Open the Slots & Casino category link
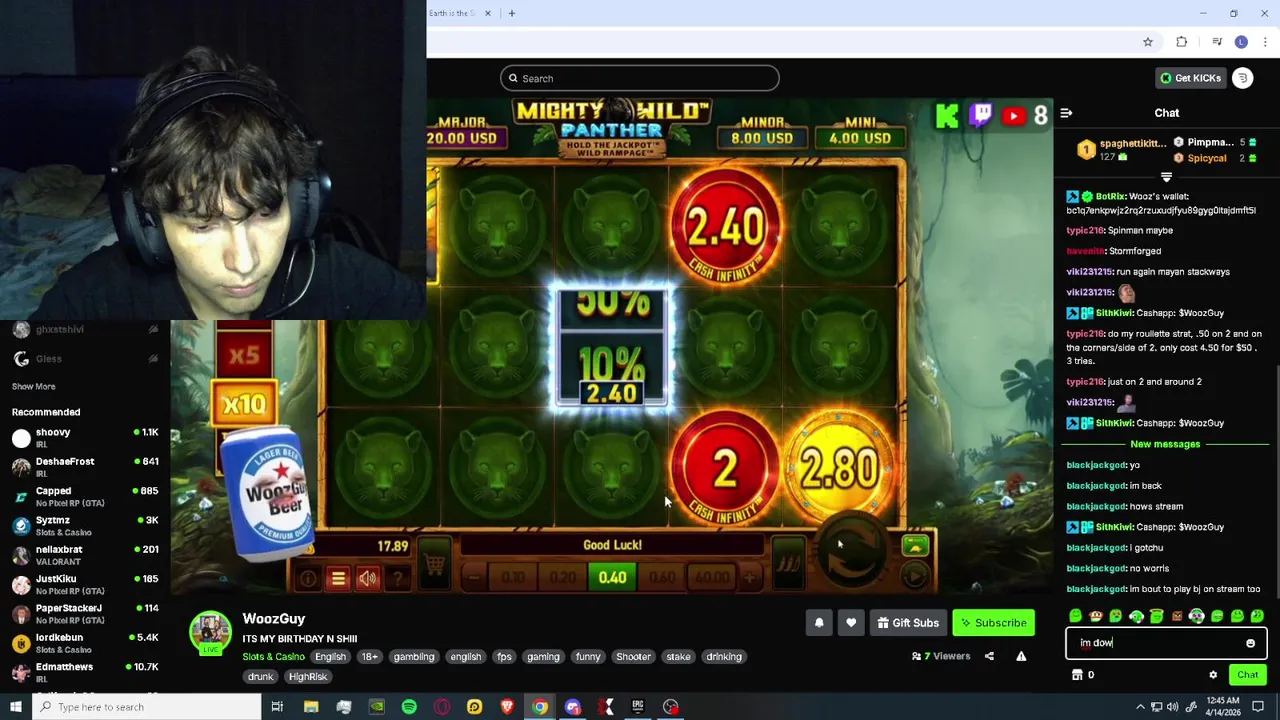This screenshot has height=720, width=1280. click(273, 657)
